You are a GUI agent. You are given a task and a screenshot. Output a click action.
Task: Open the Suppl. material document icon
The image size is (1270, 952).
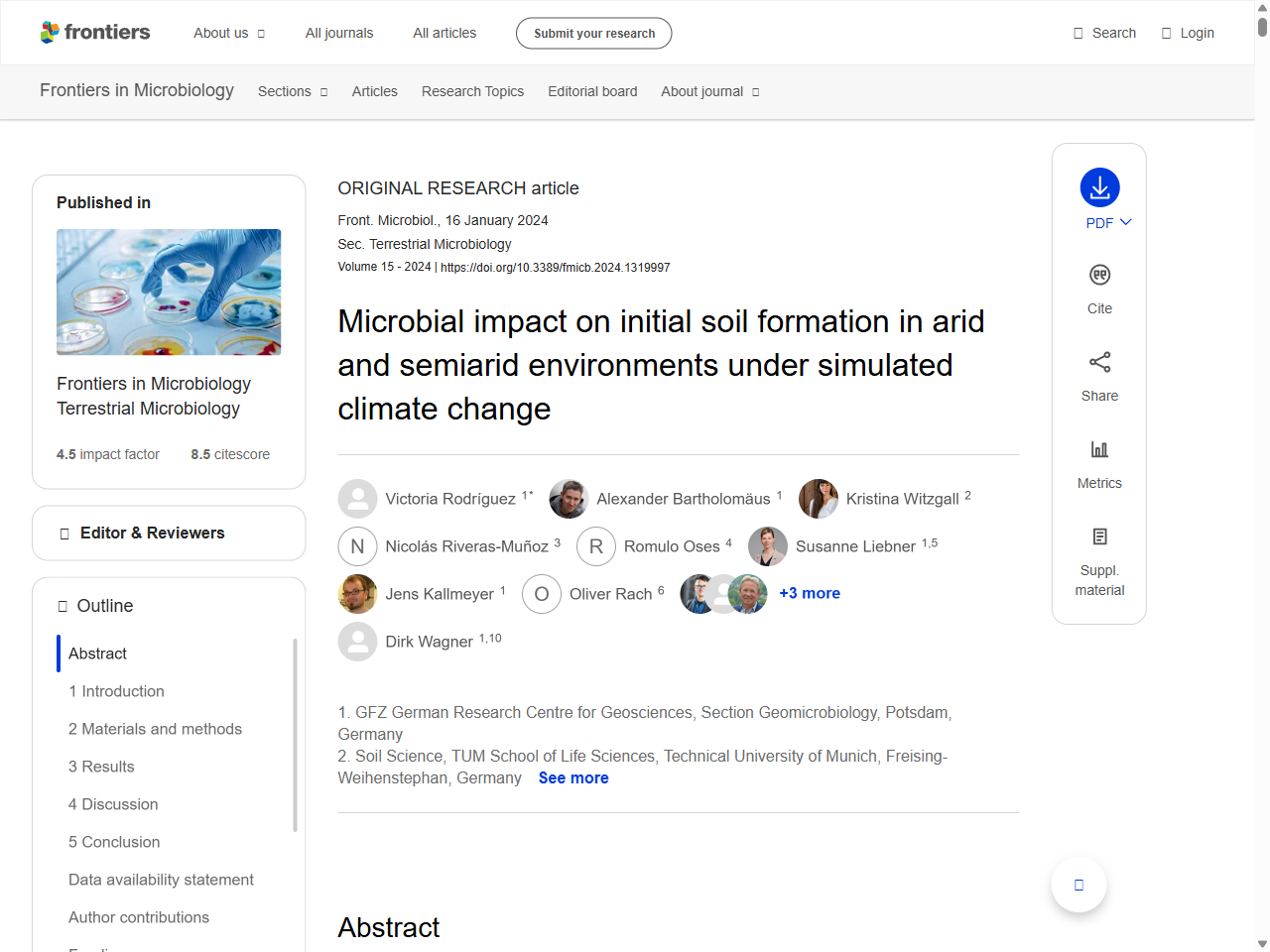(1099, 536)
